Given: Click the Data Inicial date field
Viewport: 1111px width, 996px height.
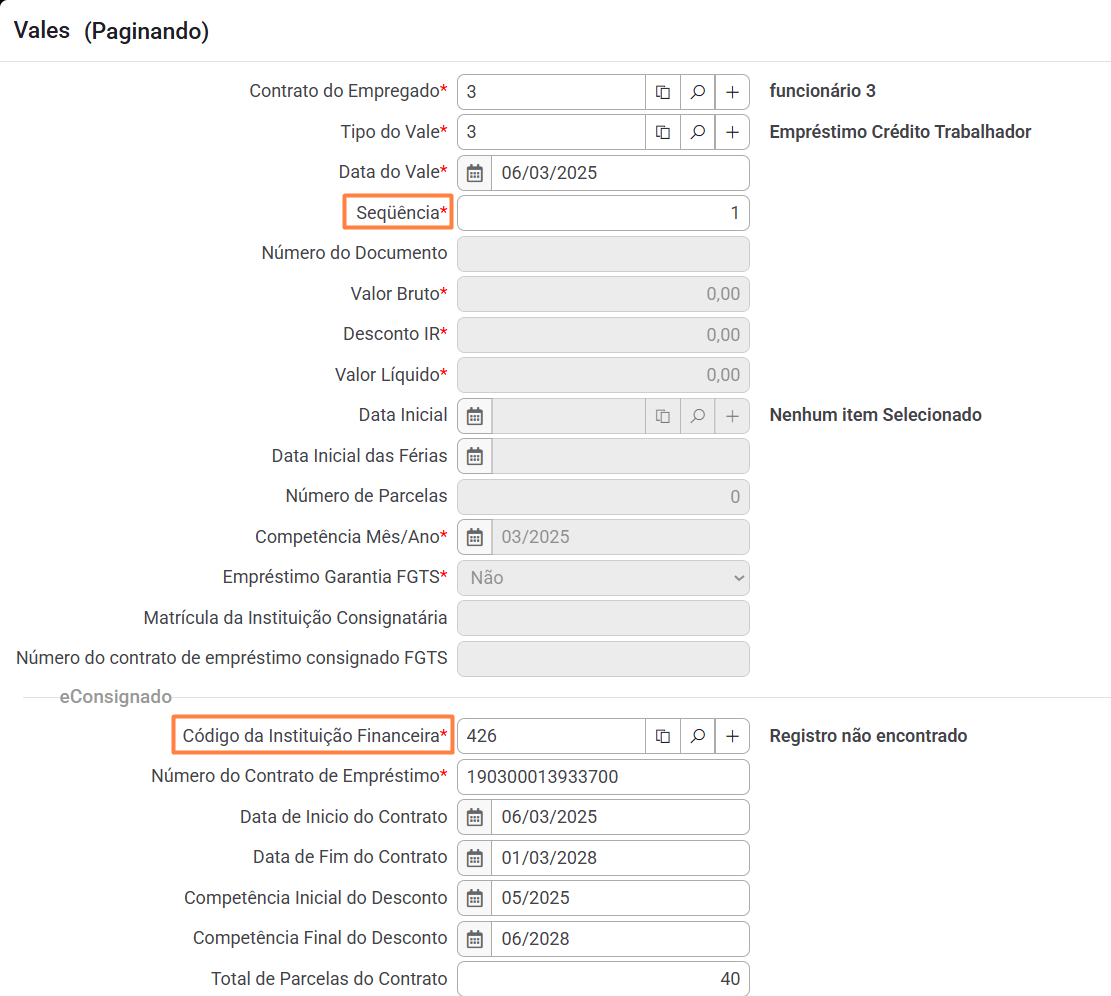Looking at the screenshot, I should 568,416.
